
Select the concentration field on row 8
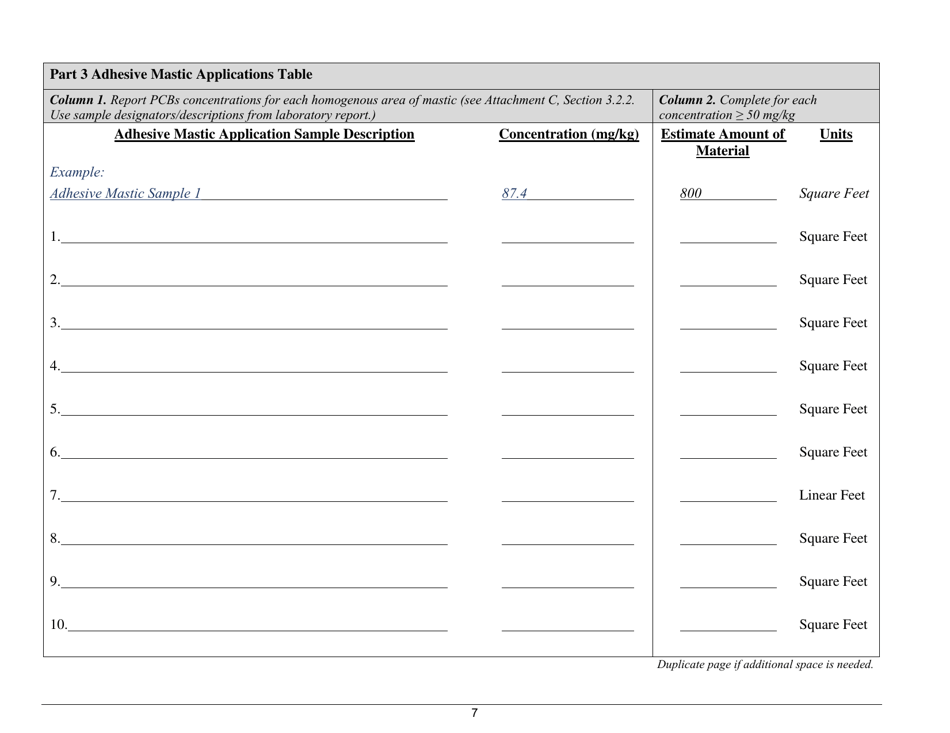pyautogui.click(x=567, y=543)
